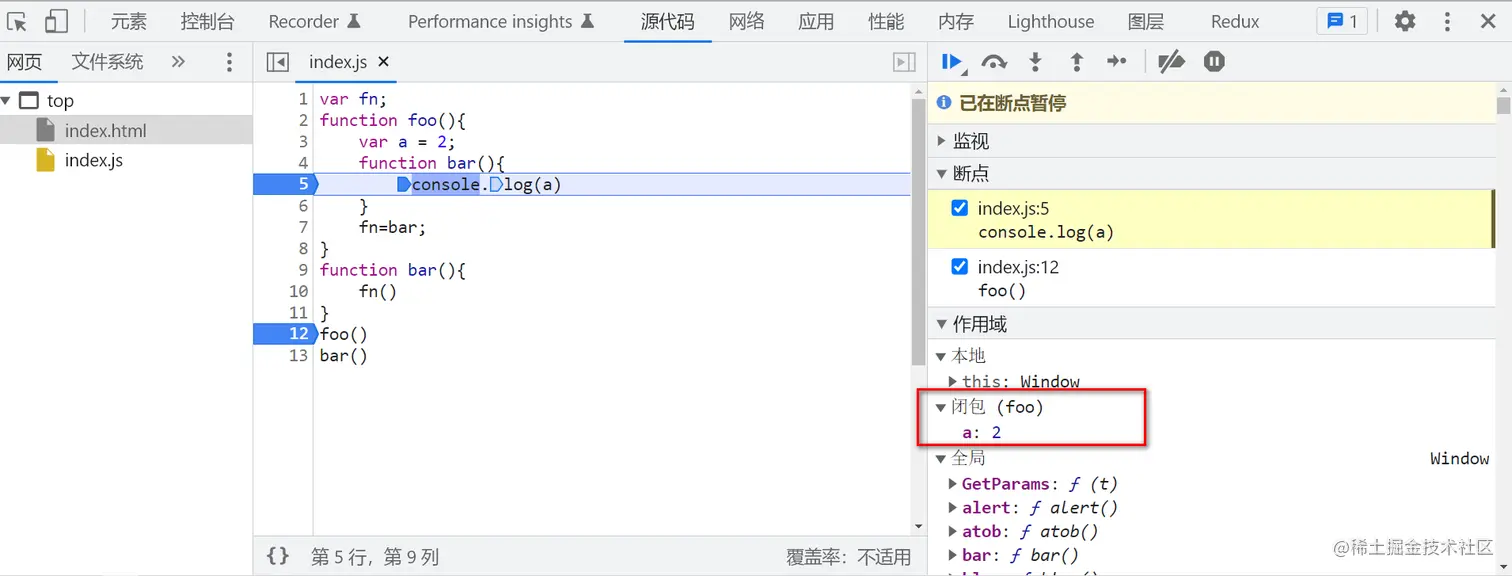The image size is (1512, 576).
Task: Step into next function call
Action: coord(1035,62)
